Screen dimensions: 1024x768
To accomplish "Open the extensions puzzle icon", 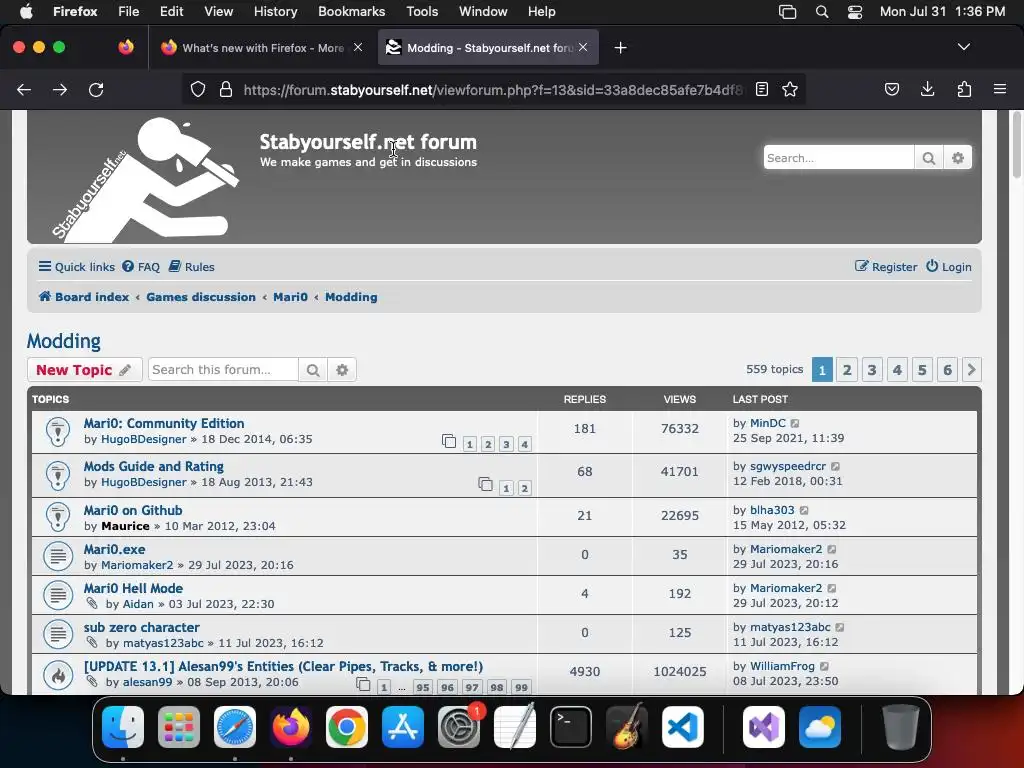I will click(x=964, y=89).
